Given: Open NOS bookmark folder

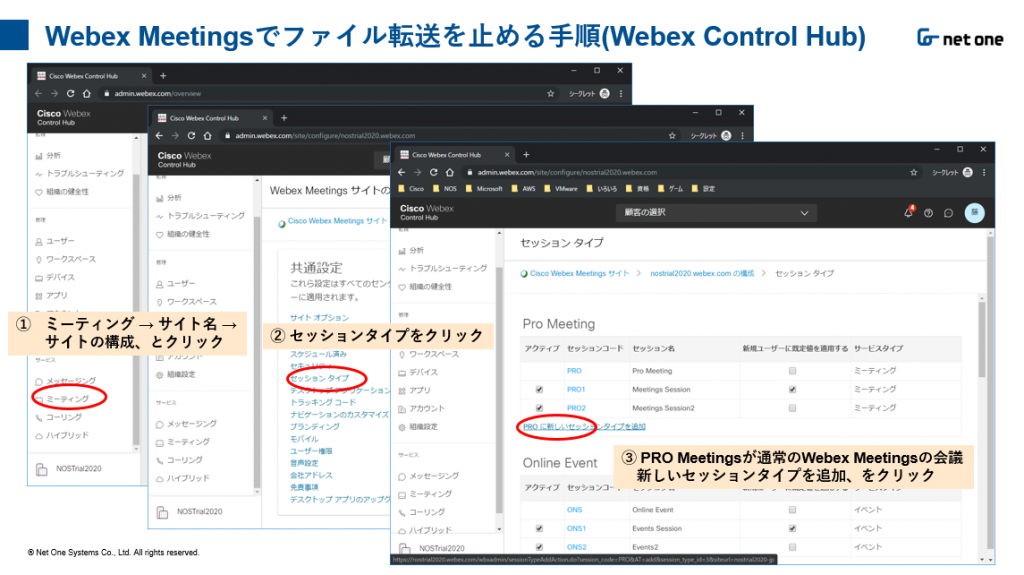Looking at the screenshot, I should tap(445, 189).
